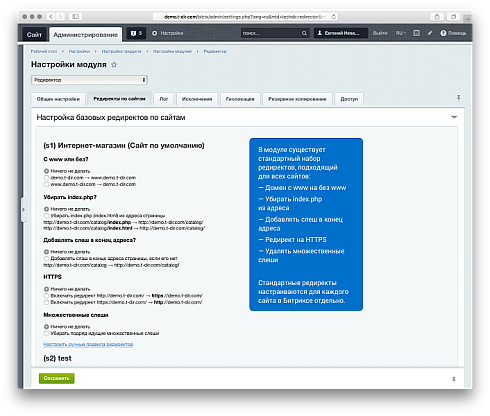The width and height of the screenshot is (490, 416).
Task: Select www.demo.t-dir.com → demo.t-dir.com radio option
Action: tap(46, 184)
